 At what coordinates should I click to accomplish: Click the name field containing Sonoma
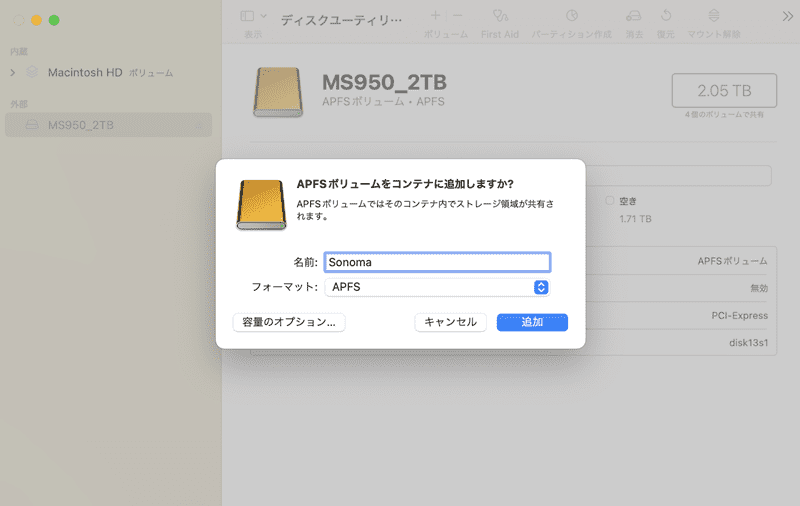coord(437,262)
